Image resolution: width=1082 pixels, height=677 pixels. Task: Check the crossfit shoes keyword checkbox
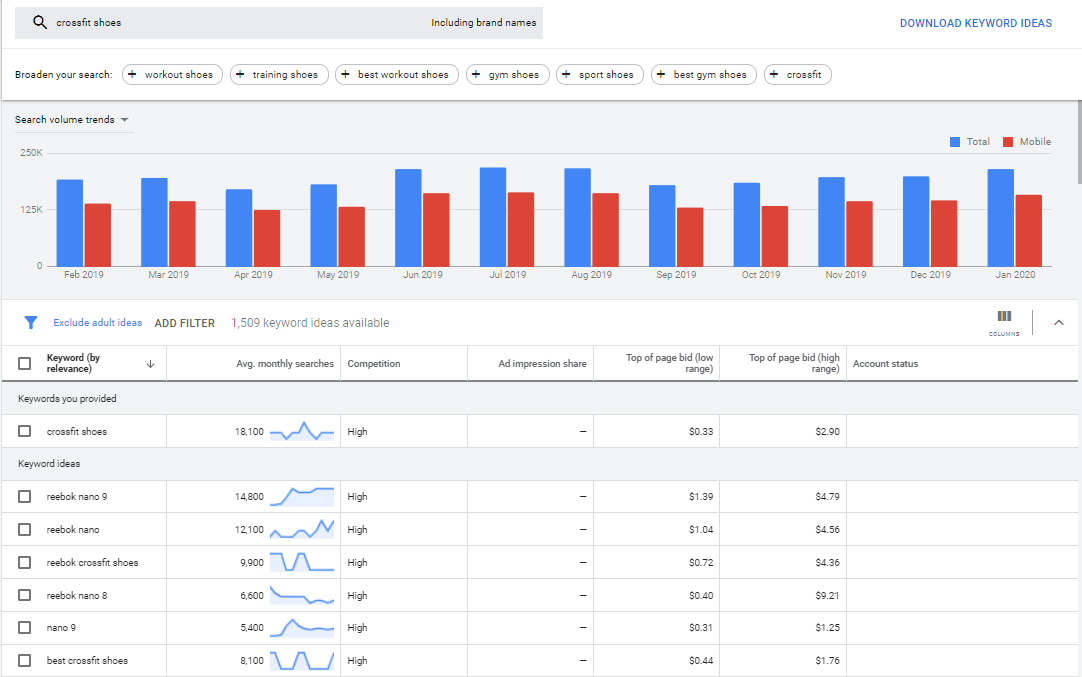coord(25,432)
